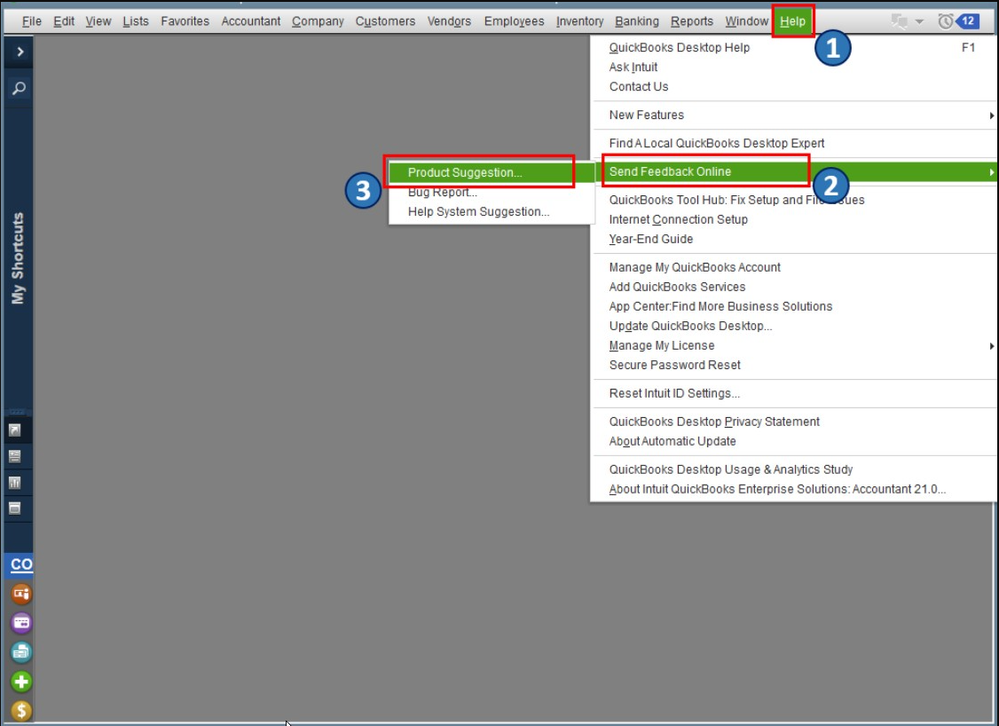Expand the New Features submenu

793,115
